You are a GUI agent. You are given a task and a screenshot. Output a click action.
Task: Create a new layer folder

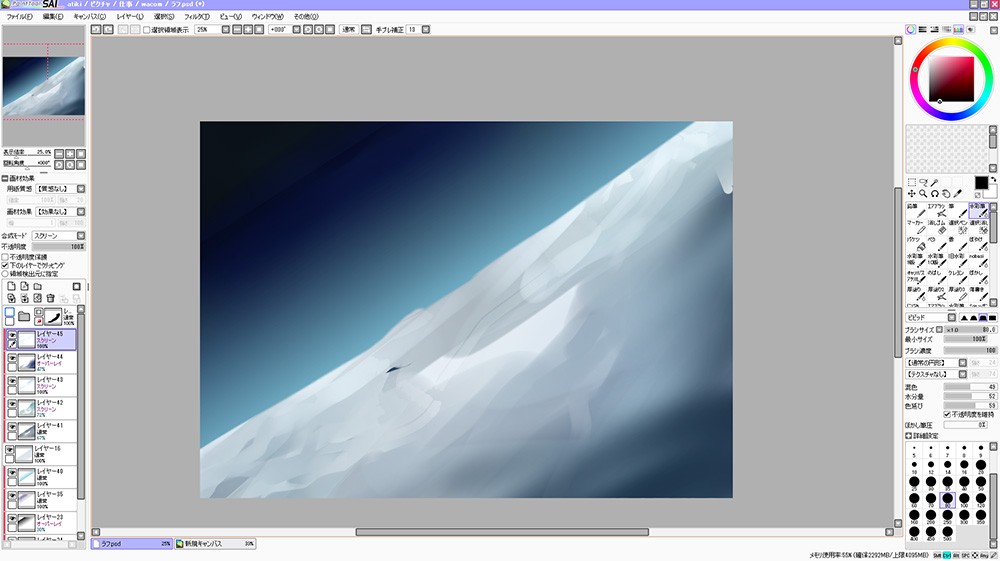(38, 286)
